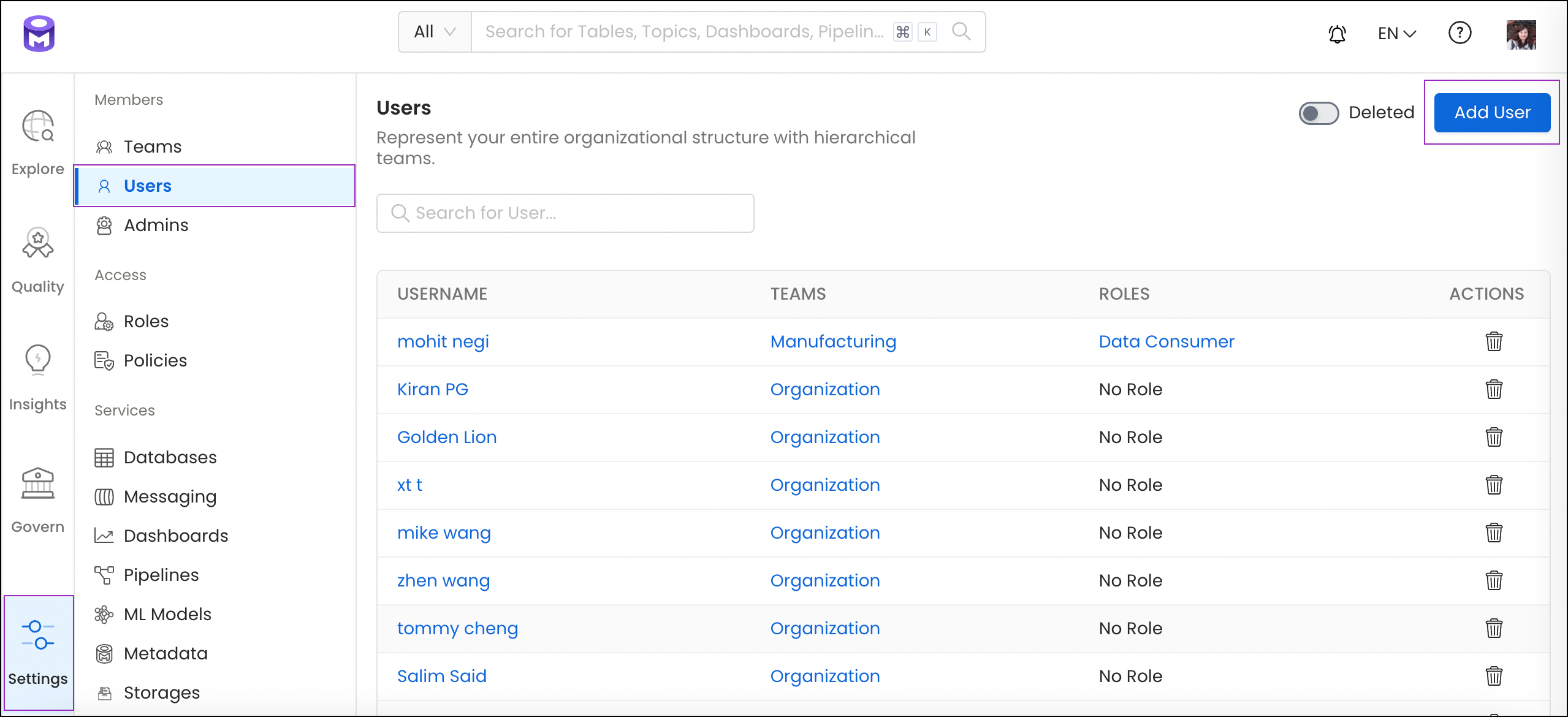The image size is (1568, 717).
Task: Delete user zhen wang via trash icon
Action: click(1494, 580)
